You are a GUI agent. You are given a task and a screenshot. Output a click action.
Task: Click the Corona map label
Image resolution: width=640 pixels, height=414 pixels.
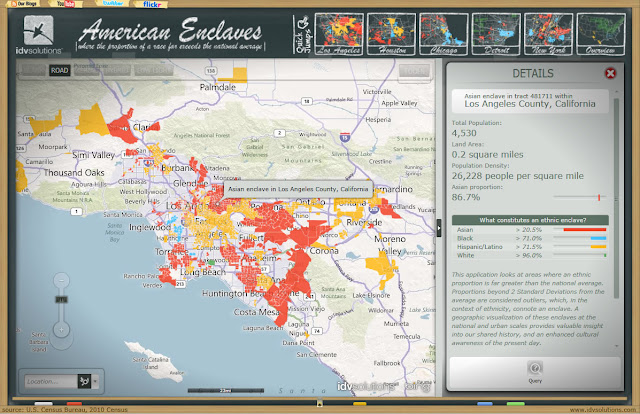(324, 251)
